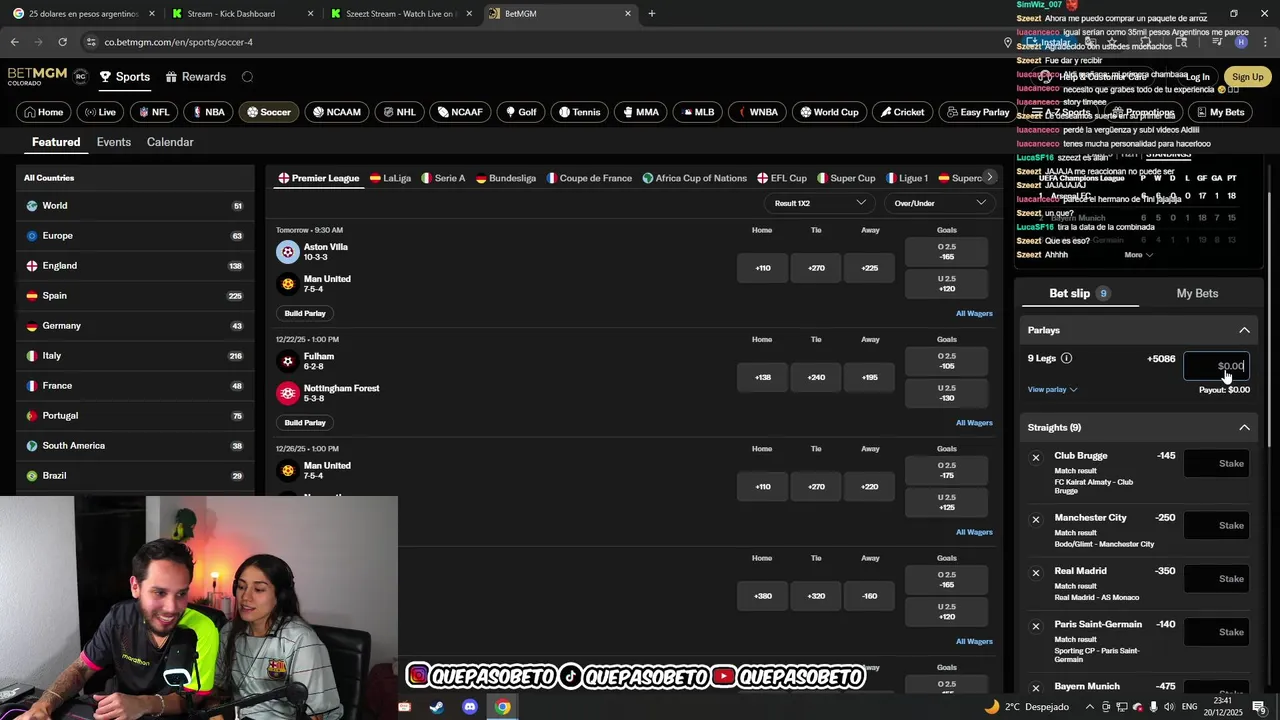The image size is (1280, 720).
Task: Show info about 9 Legs parlay
Action: 1066,358
